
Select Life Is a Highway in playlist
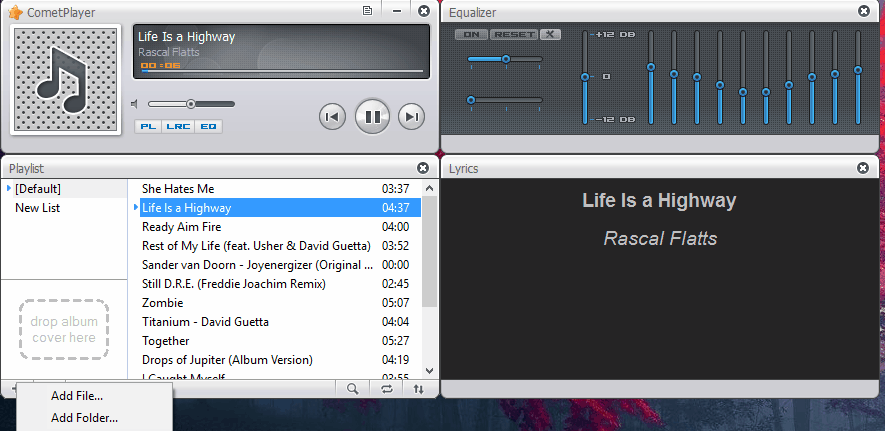pos(281,208)
